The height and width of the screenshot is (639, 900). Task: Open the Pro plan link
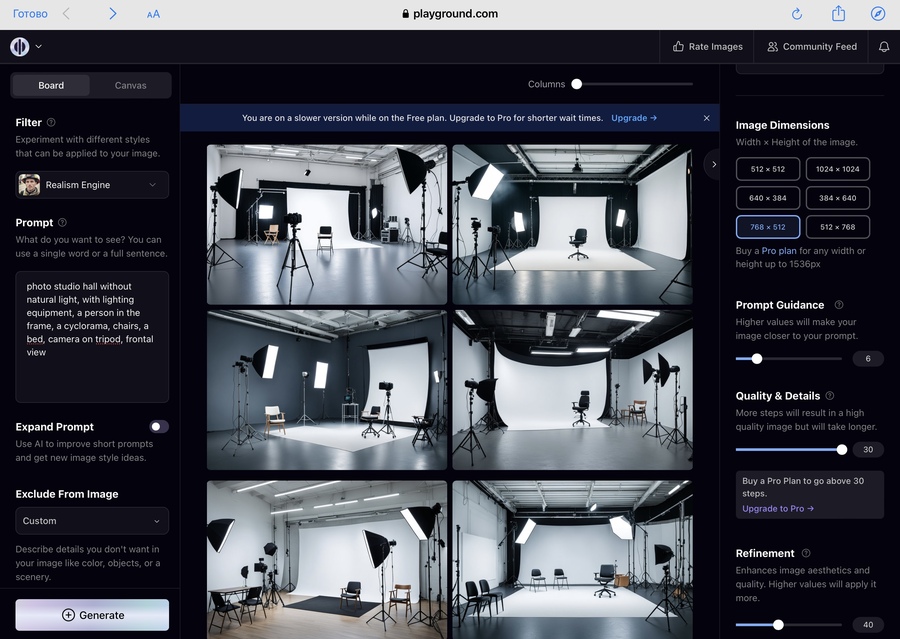coord(779,251)
